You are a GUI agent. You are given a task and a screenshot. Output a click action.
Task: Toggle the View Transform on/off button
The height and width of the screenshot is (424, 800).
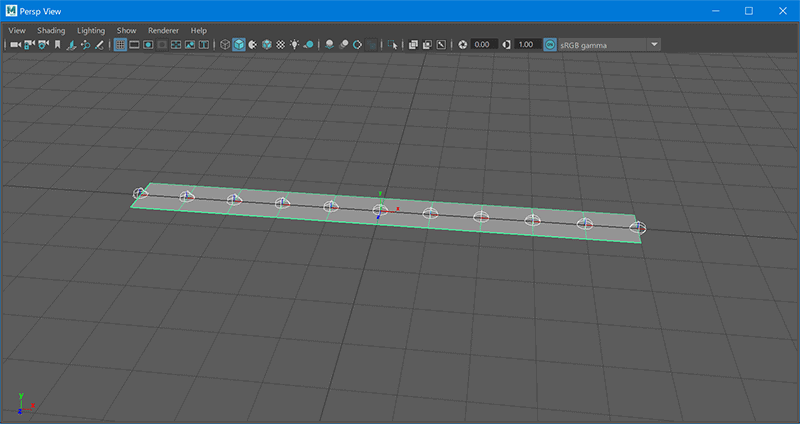[x=549, y=45]
